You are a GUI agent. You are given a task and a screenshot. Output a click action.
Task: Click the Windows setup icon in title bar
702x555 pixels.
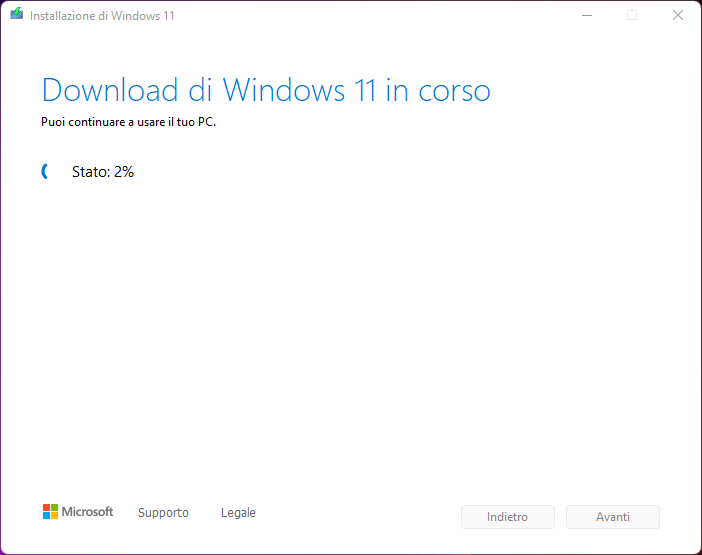17,15
